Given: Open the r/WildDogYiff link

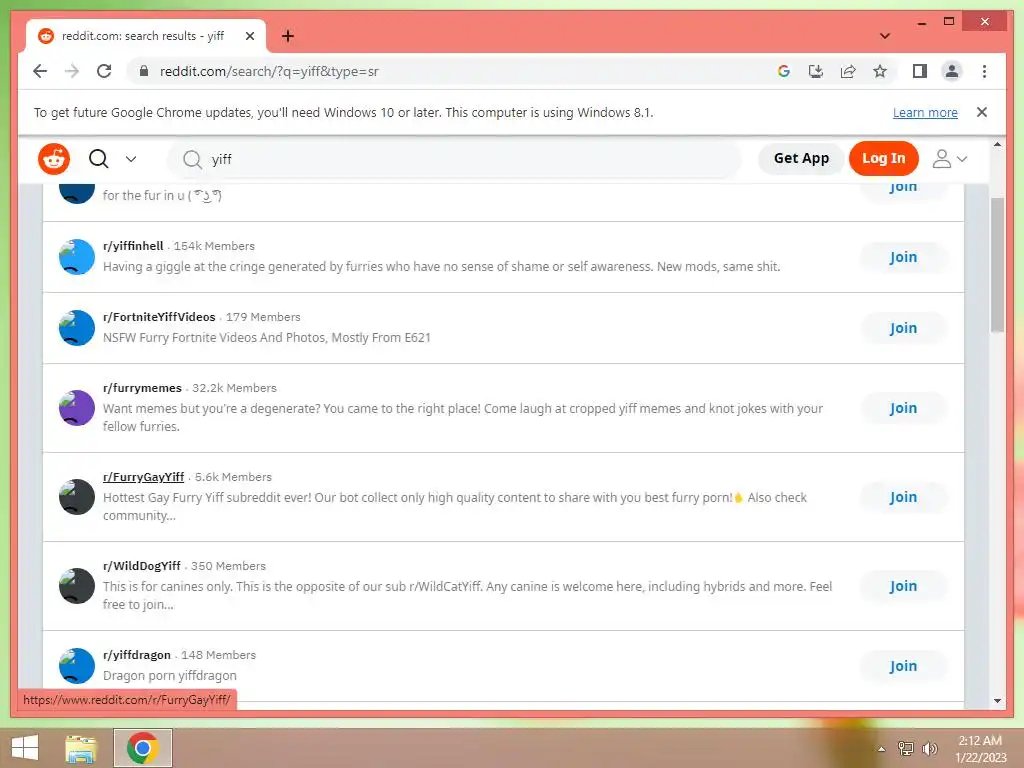Looking at the screenshot, I should 141,566.
